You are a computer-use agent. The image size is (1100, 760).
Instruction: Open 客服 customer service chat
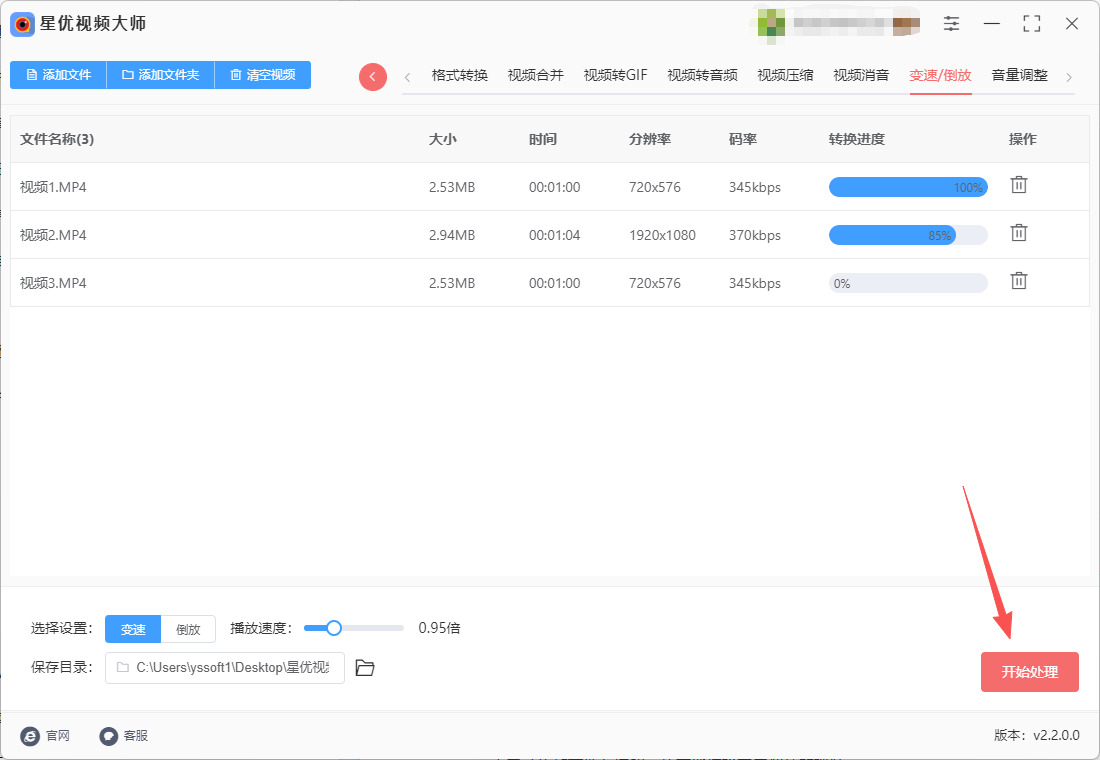[x=124, y=736]
